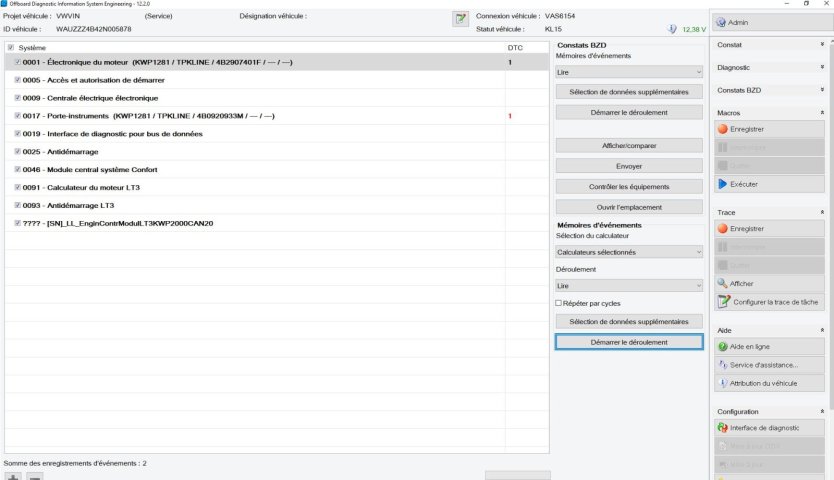Click the battery voltage indicator icon

pyautogui.click(x=672, y=29)
